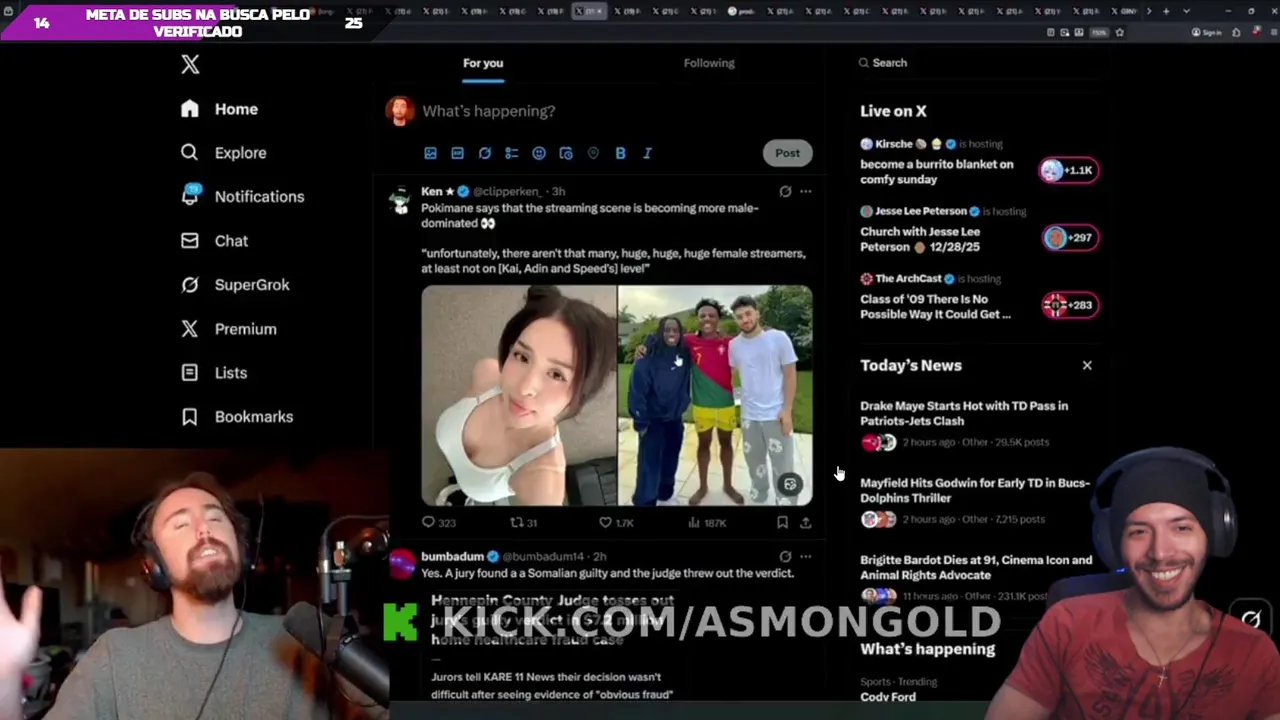Open Chat from the sidebar
The width and height of the screenshot is (1280, 720).
[214, 241]
